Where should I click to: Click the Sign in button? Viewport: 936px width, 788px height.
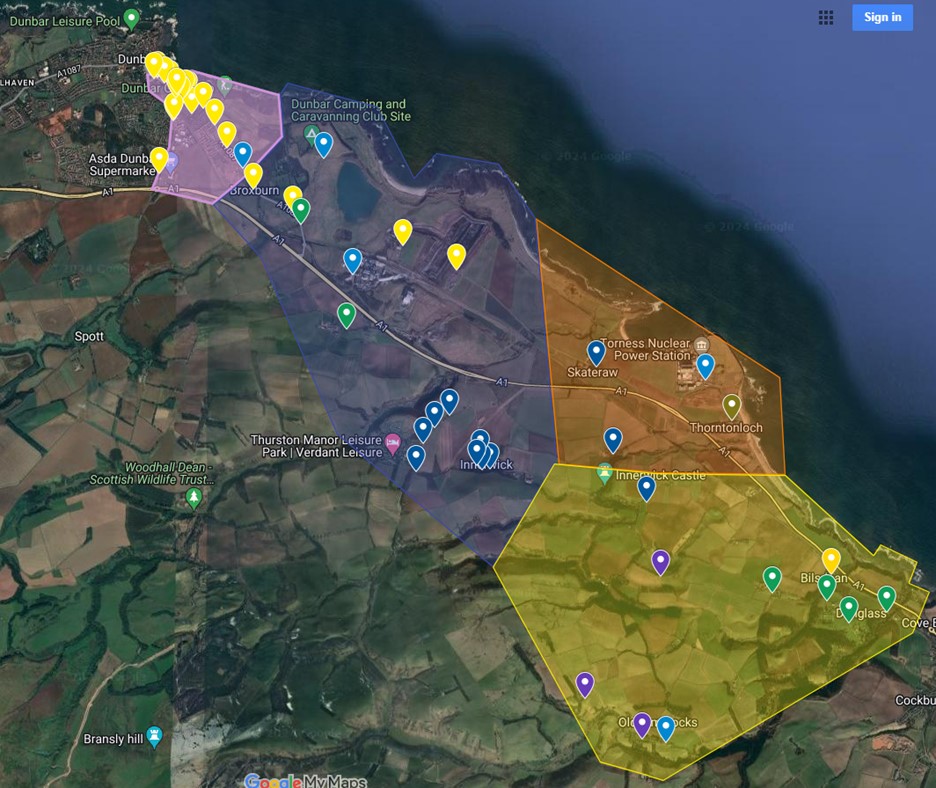click(x=882, y=17)
